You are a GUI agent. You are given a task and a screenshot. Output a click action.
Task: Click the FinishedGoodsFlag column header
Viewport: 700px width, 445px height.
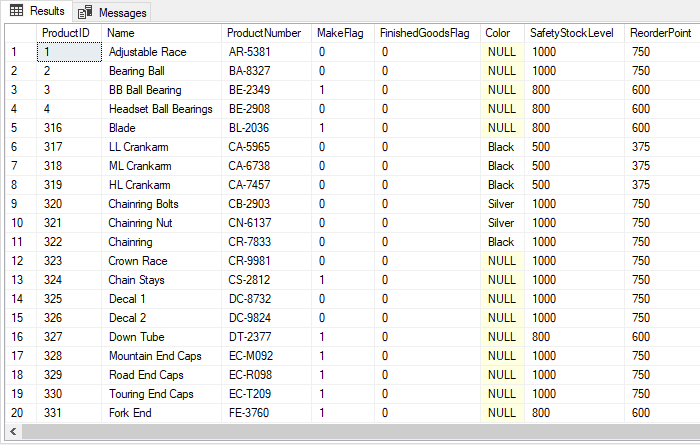click(425, 33)
